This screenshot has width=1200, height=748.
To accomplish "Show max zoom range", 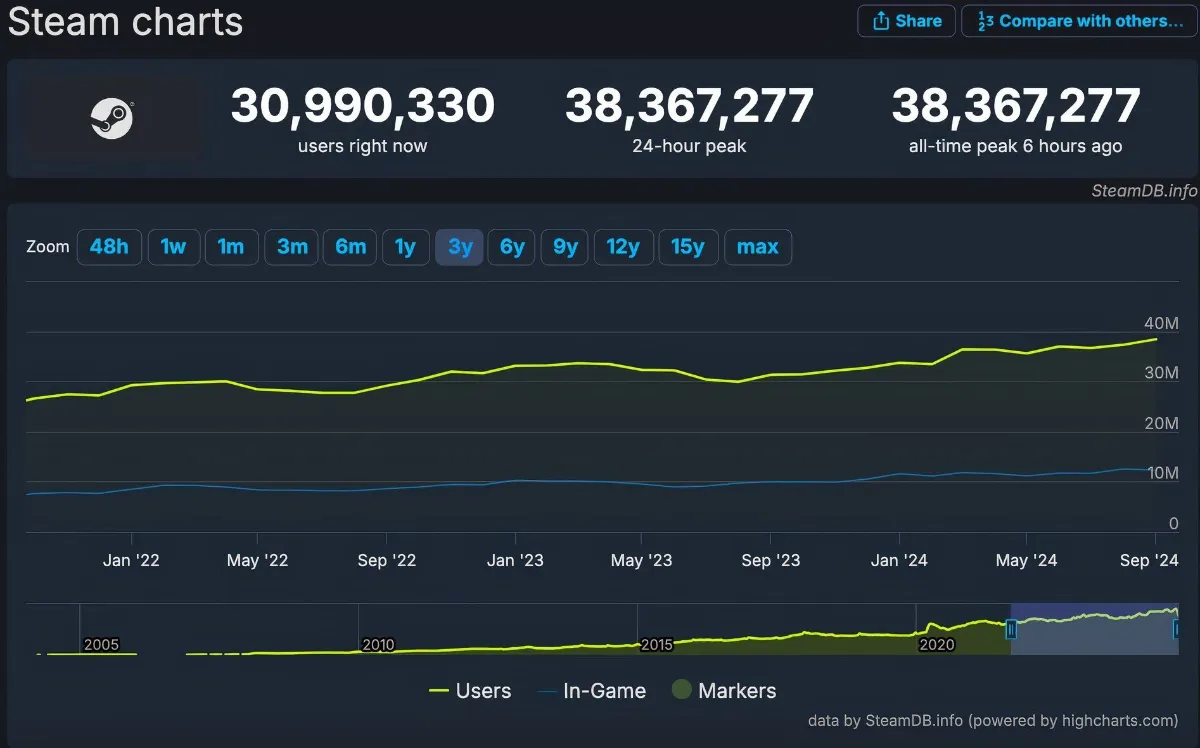I will pos(757,247).
